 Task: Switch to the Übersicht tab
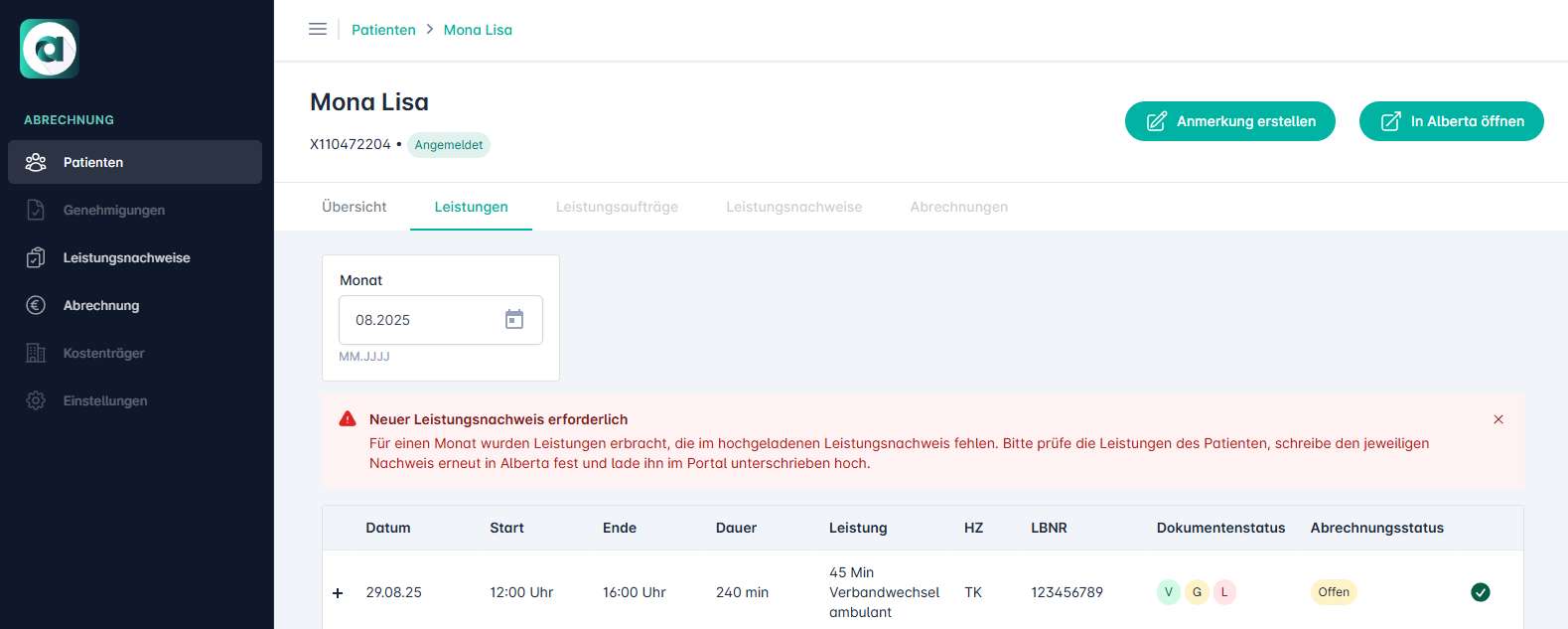click(355, 207)
